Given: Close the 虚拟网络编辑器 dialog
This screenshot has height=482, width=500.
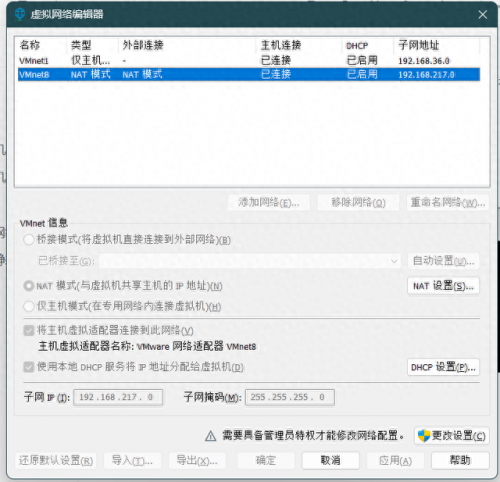Looking at the screenshot, I should pyautogui.click(x=482, y=14).
